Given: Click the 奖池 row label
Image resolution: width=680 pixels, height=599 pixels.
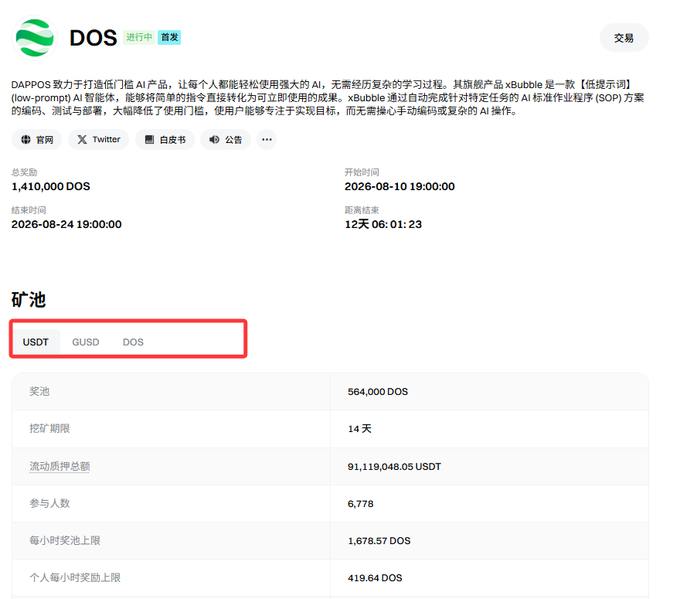Looking at the screenshot, I should tap(39, 391).
